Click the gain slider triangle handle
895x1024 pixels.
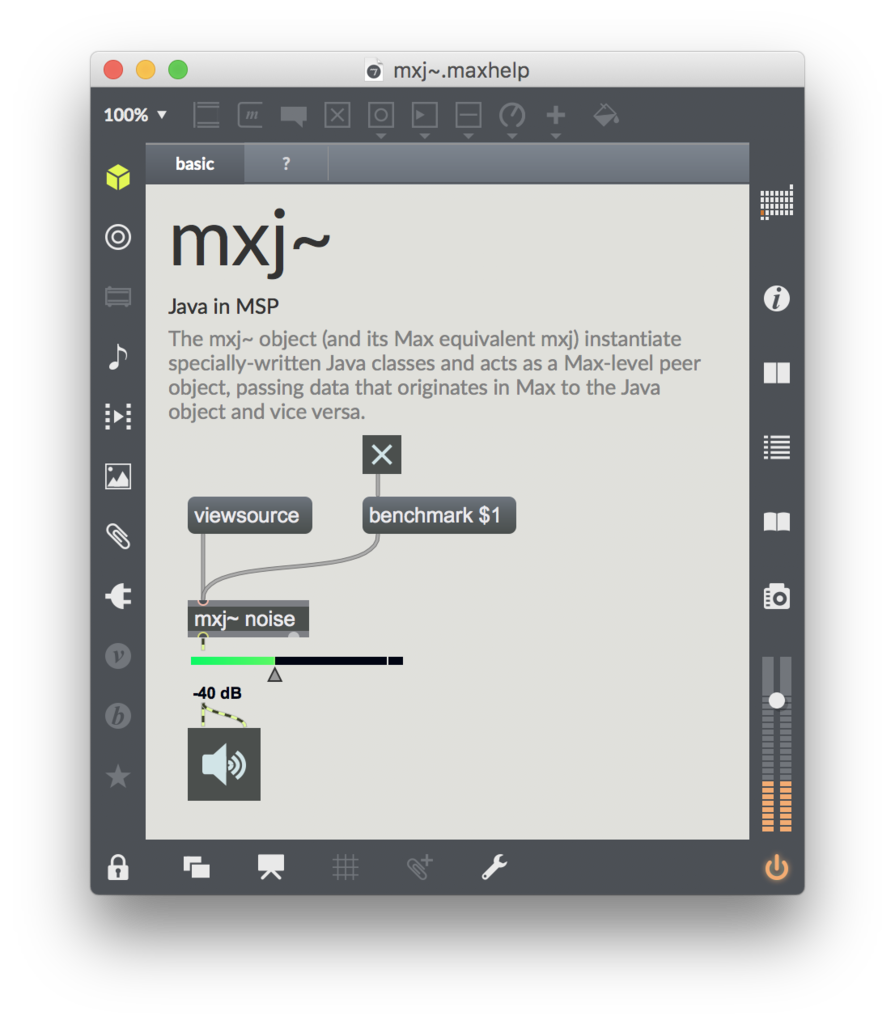[x=275, y=675]
